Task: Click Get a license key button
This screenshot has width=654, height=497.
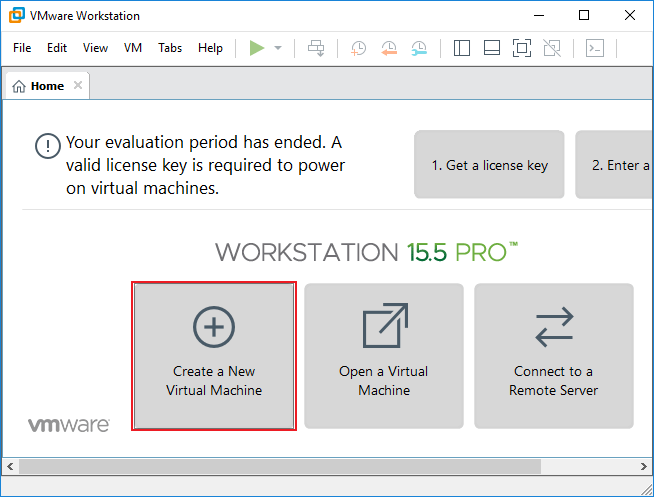Action: coord(489,165)
